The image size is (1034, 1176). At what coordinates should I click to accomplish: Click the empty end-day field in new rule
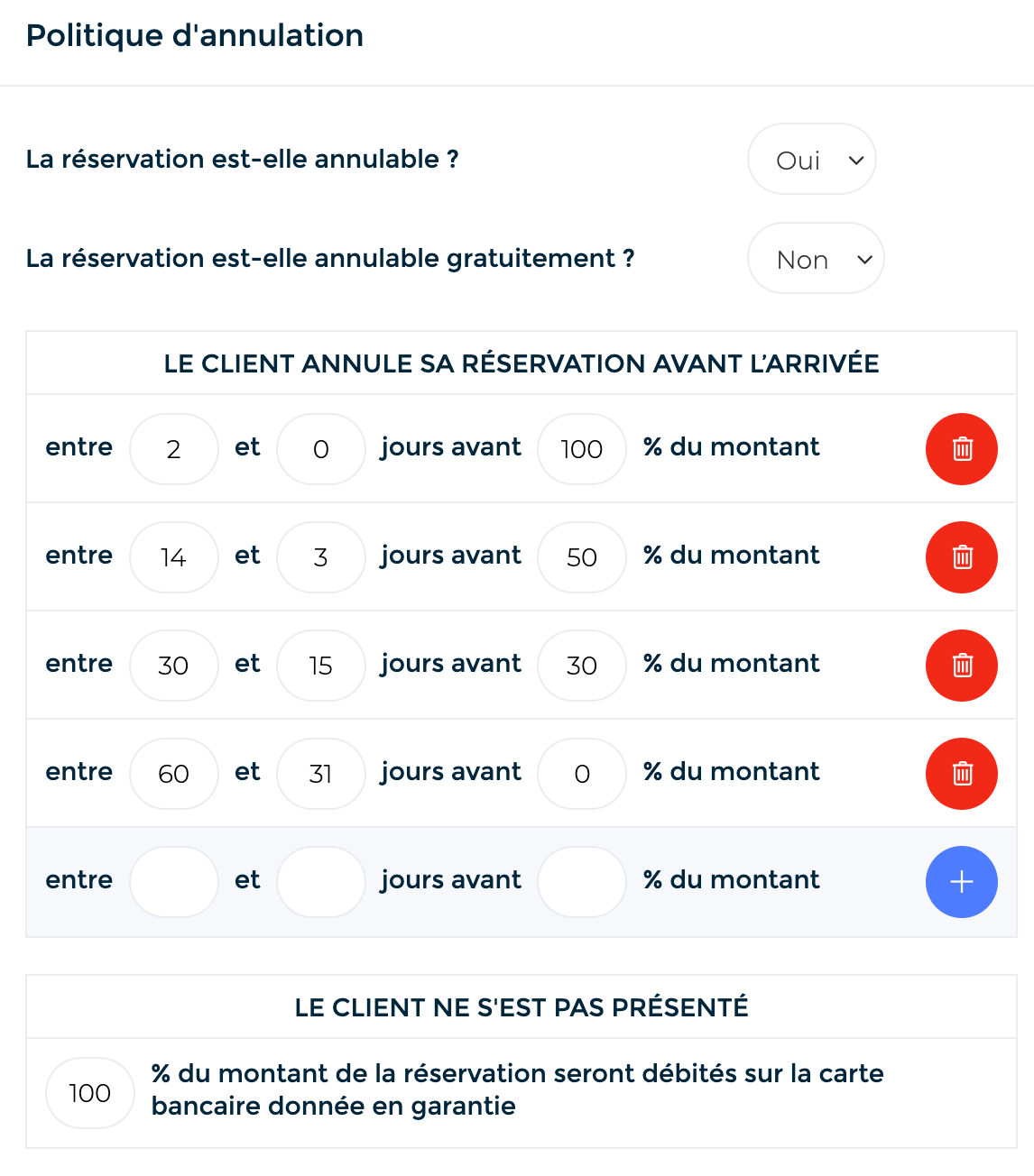tap(320, 882)
